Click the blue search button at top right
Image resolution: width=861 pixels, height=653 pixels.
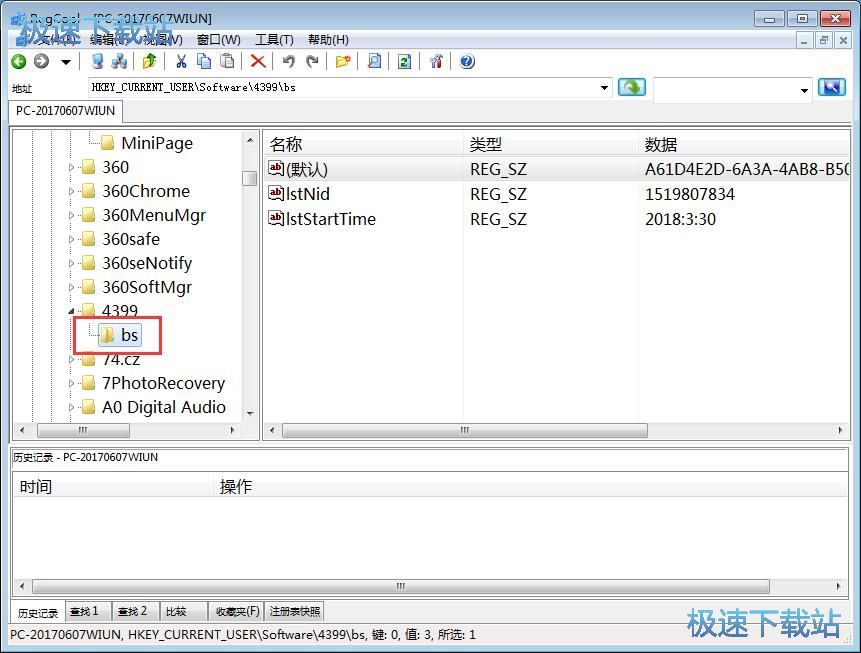pyautogui.click(x=831, y=88)
